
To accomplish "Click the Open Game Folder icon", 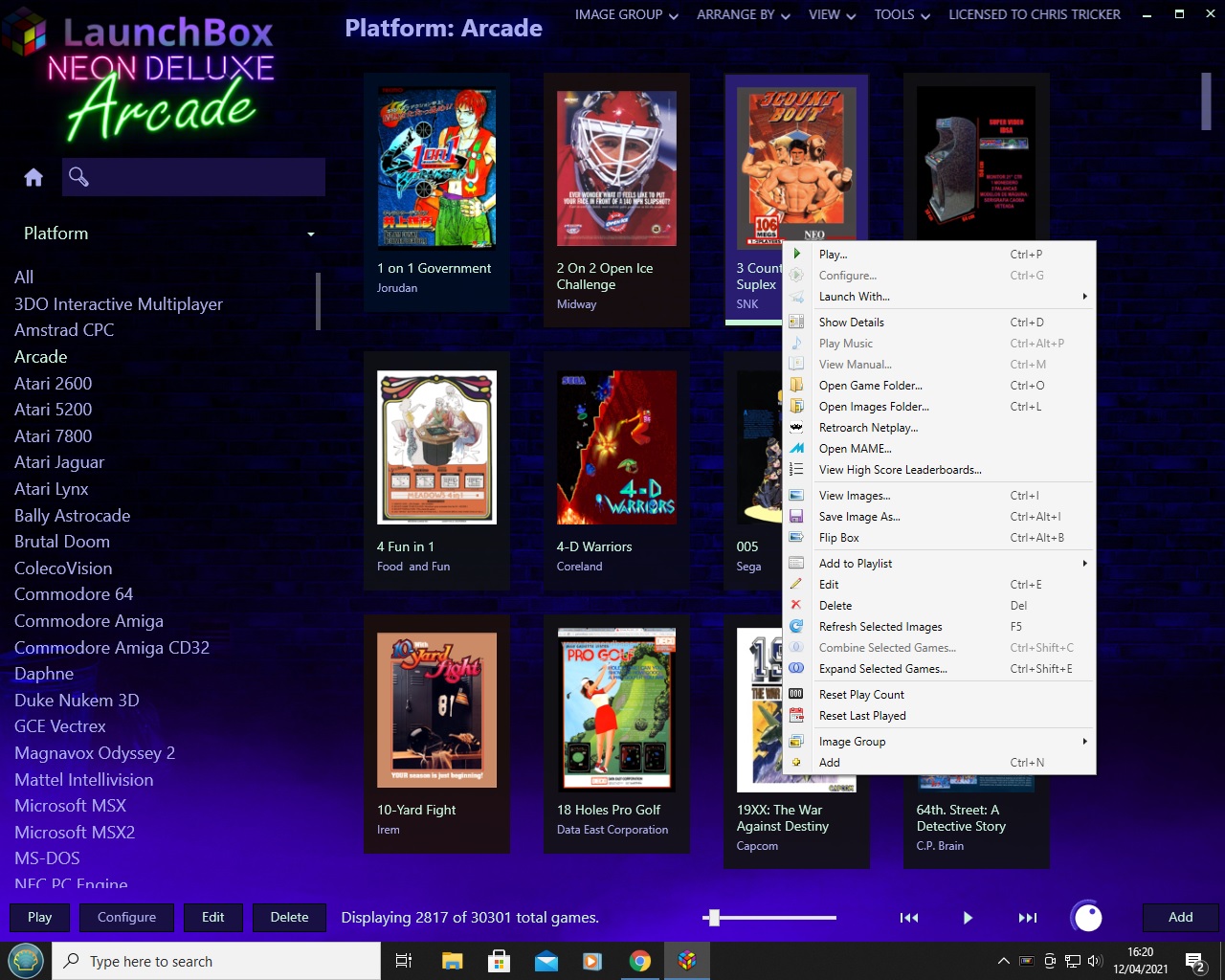I will (x=796, y=385).
